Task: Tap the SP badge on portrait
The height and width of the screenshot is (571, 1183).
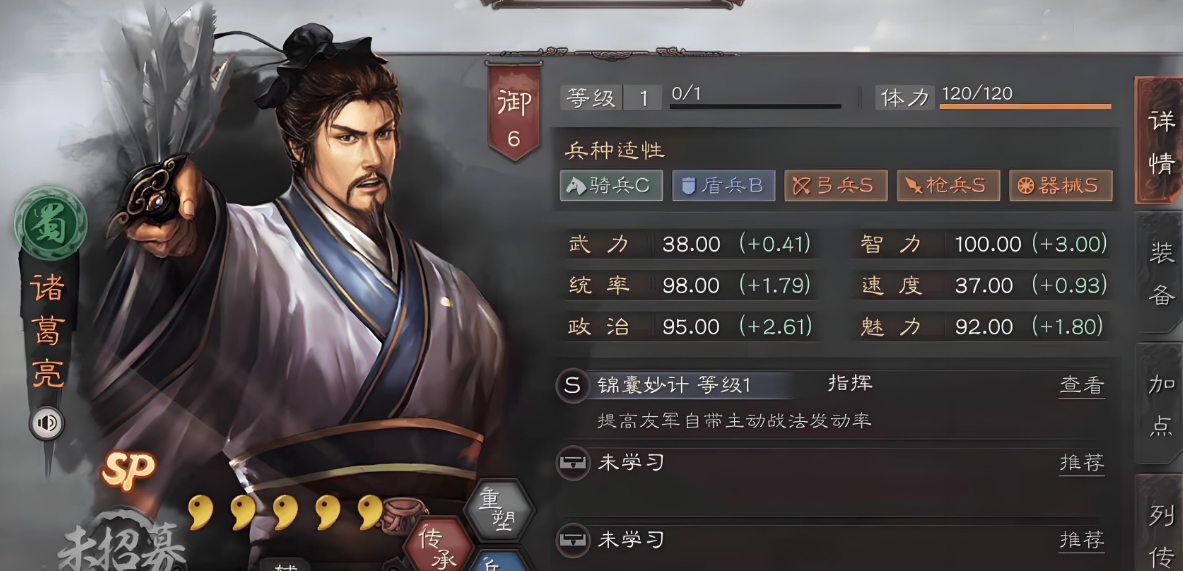Action: 128,469
